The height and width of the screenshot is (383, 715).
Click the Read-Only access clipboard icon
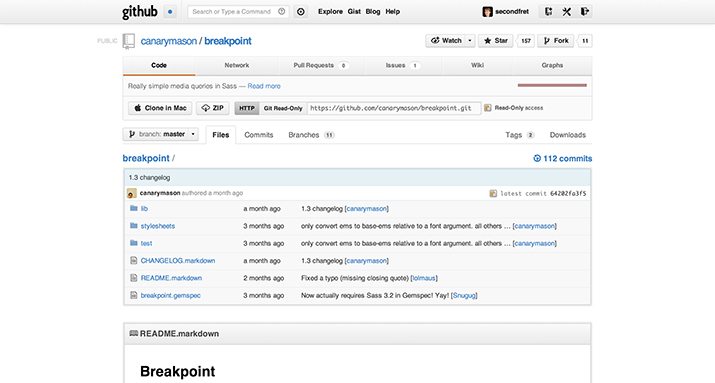coord(487,108)
